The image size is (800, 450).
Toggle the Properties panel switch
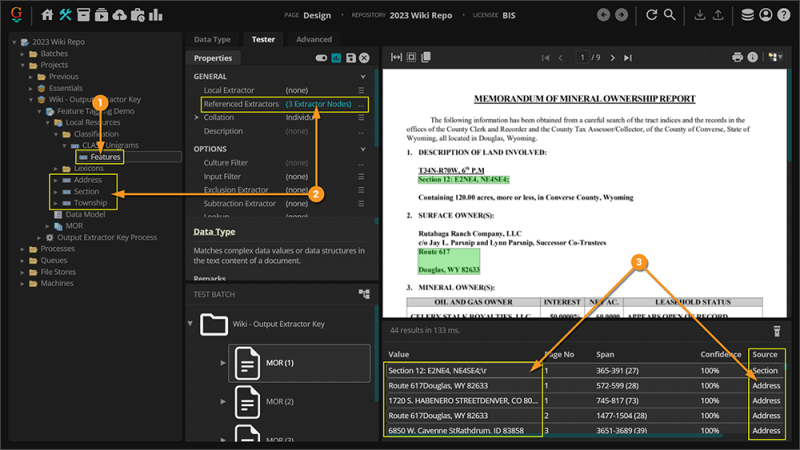point(321,59)
